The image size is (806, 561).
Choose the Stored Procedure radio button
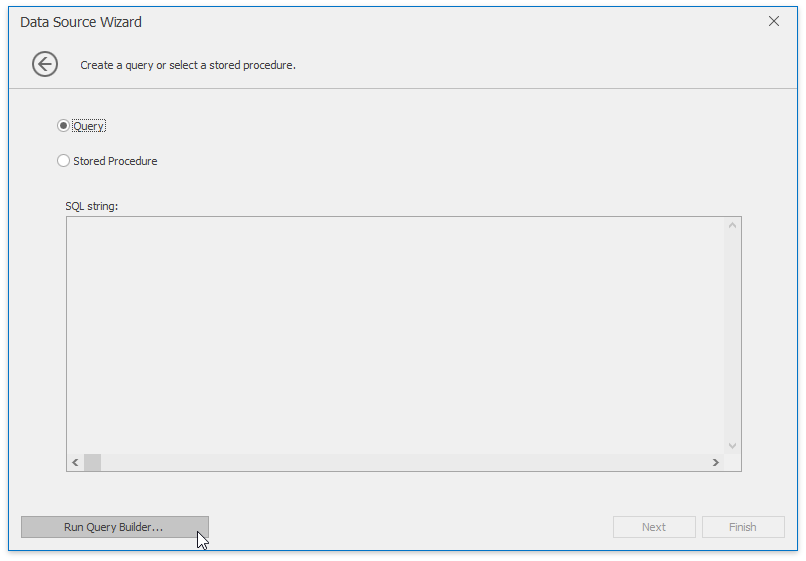(x=63, y=161)
